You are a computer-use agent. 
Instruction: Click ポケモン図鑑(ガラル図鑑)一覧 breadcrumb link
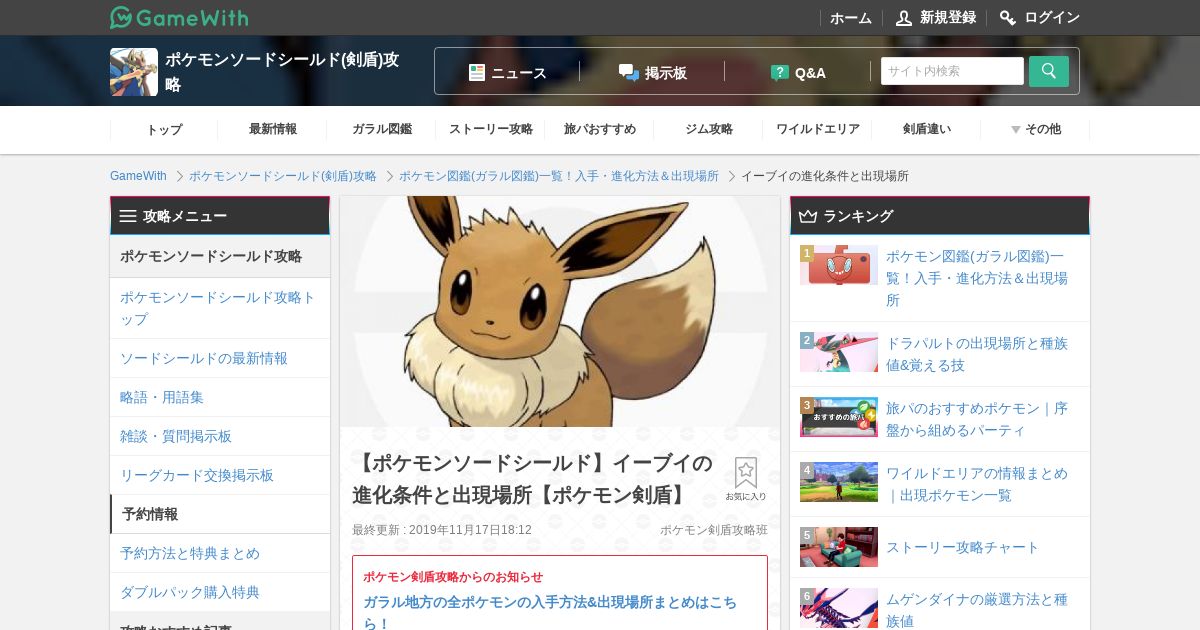[559, 176]
